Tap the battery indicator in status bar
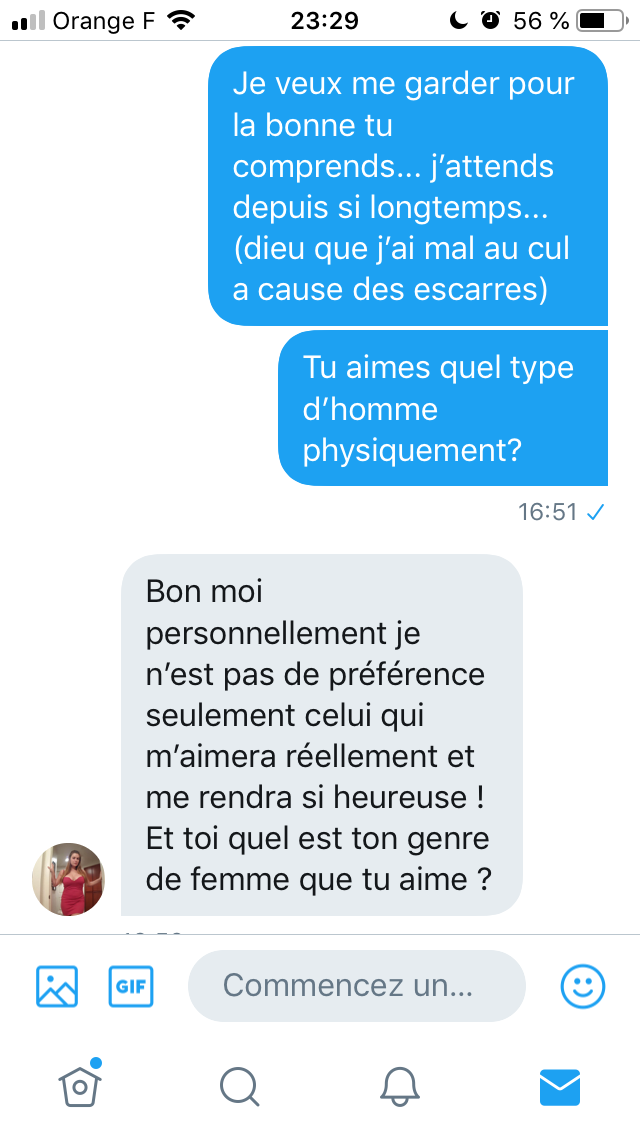Screen dimensions: 640x1136 tap(602, 21)
